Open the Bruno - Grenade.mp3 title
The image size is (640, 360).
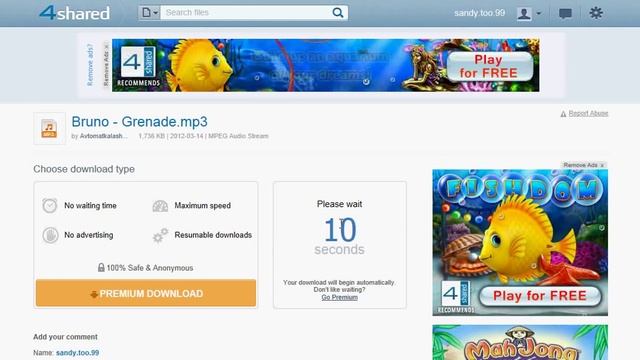(x=139, y=122)
